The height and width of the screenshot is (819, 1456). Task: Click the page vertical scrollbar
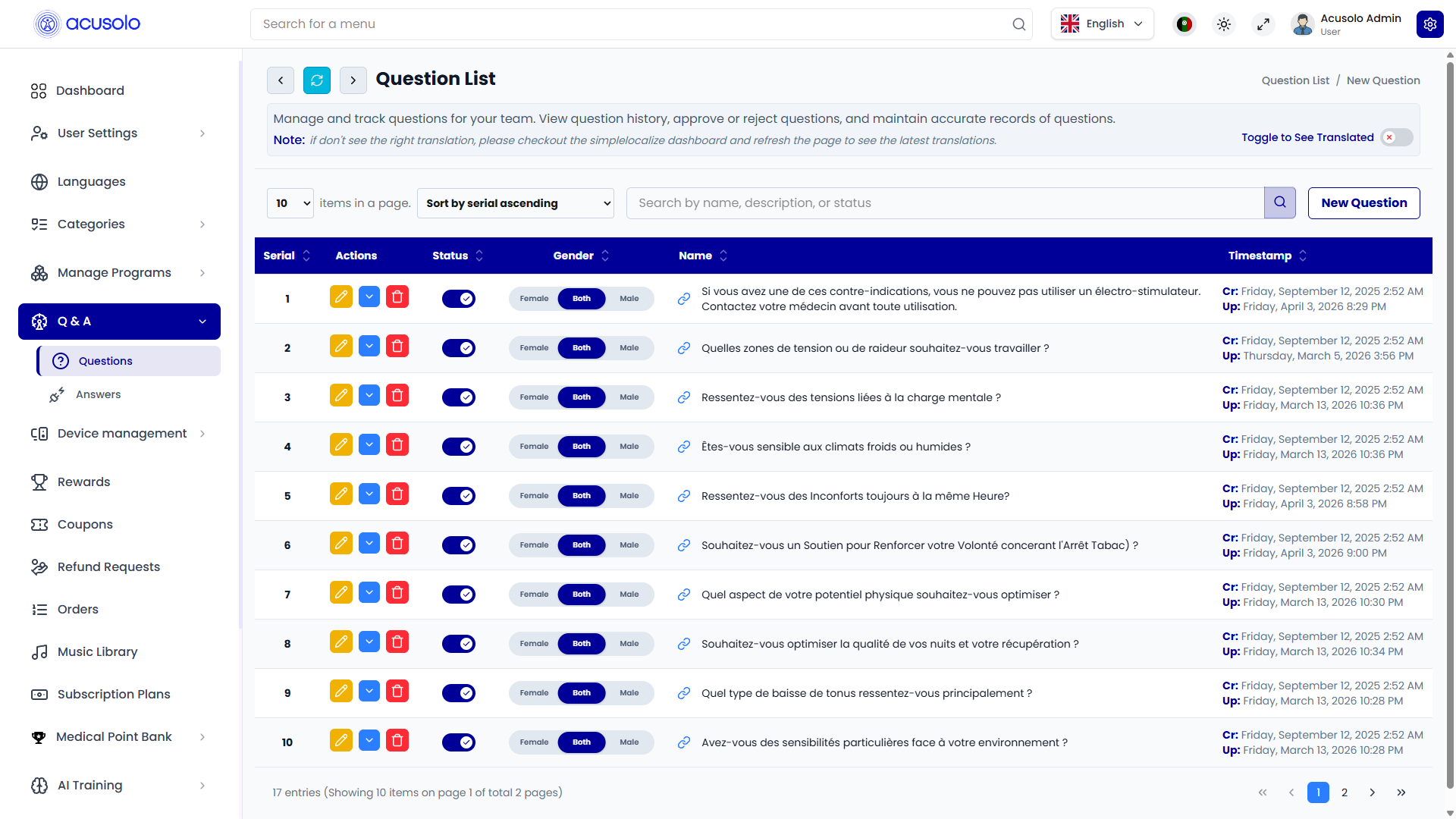[x=1450, y=425]
